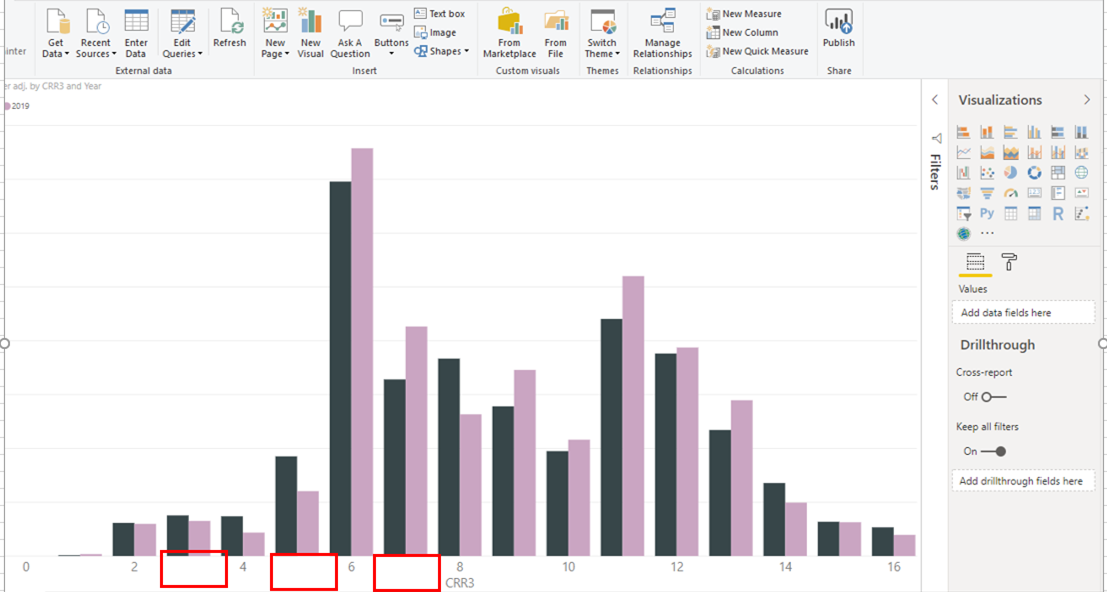
Task: Open Enter Data table tool
Action: 136,32
